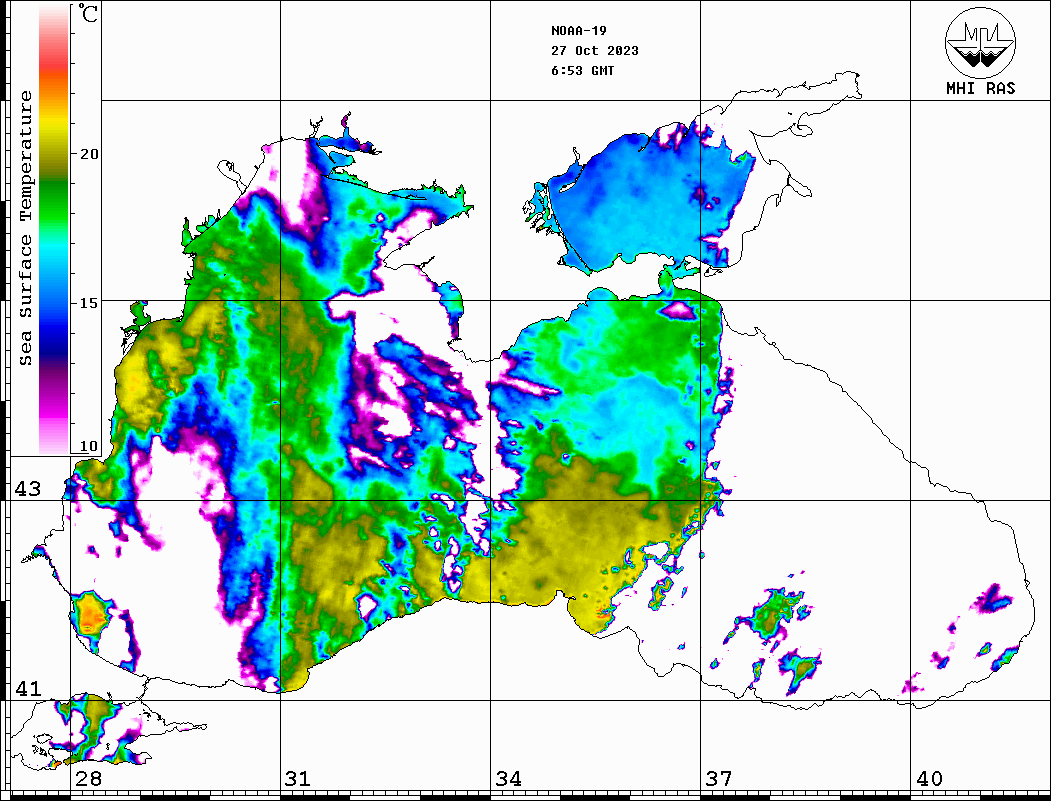Screen dimensions: 1051x801
Task: Click the '°C' unit label
Action: pyautogui.click(x=88, y=13)
